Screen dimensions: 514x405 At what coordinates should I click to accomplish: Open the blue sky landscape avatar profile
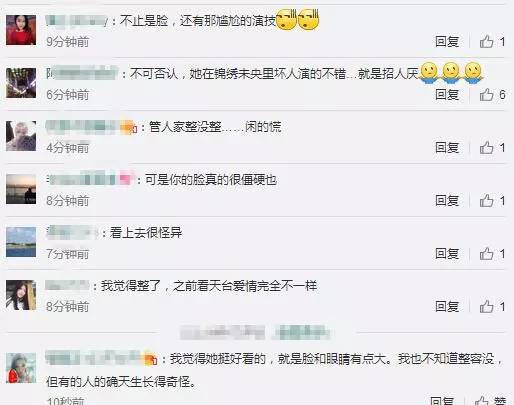[x=21, y=242]
